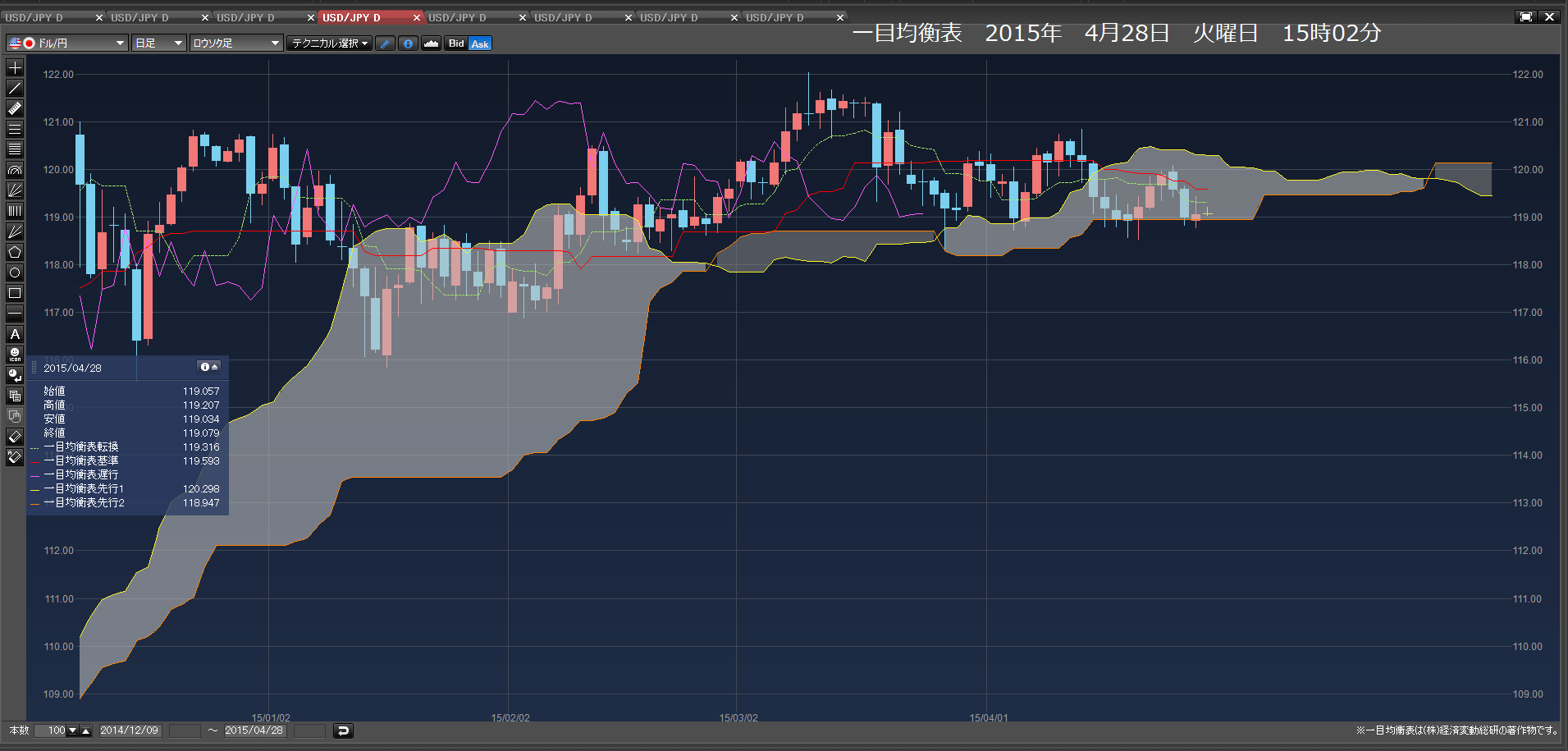Image resolution: width=1568 pixels, height=751 pixels.
Task: Close the last USD/JPY D tab
Action: point(840,17)
